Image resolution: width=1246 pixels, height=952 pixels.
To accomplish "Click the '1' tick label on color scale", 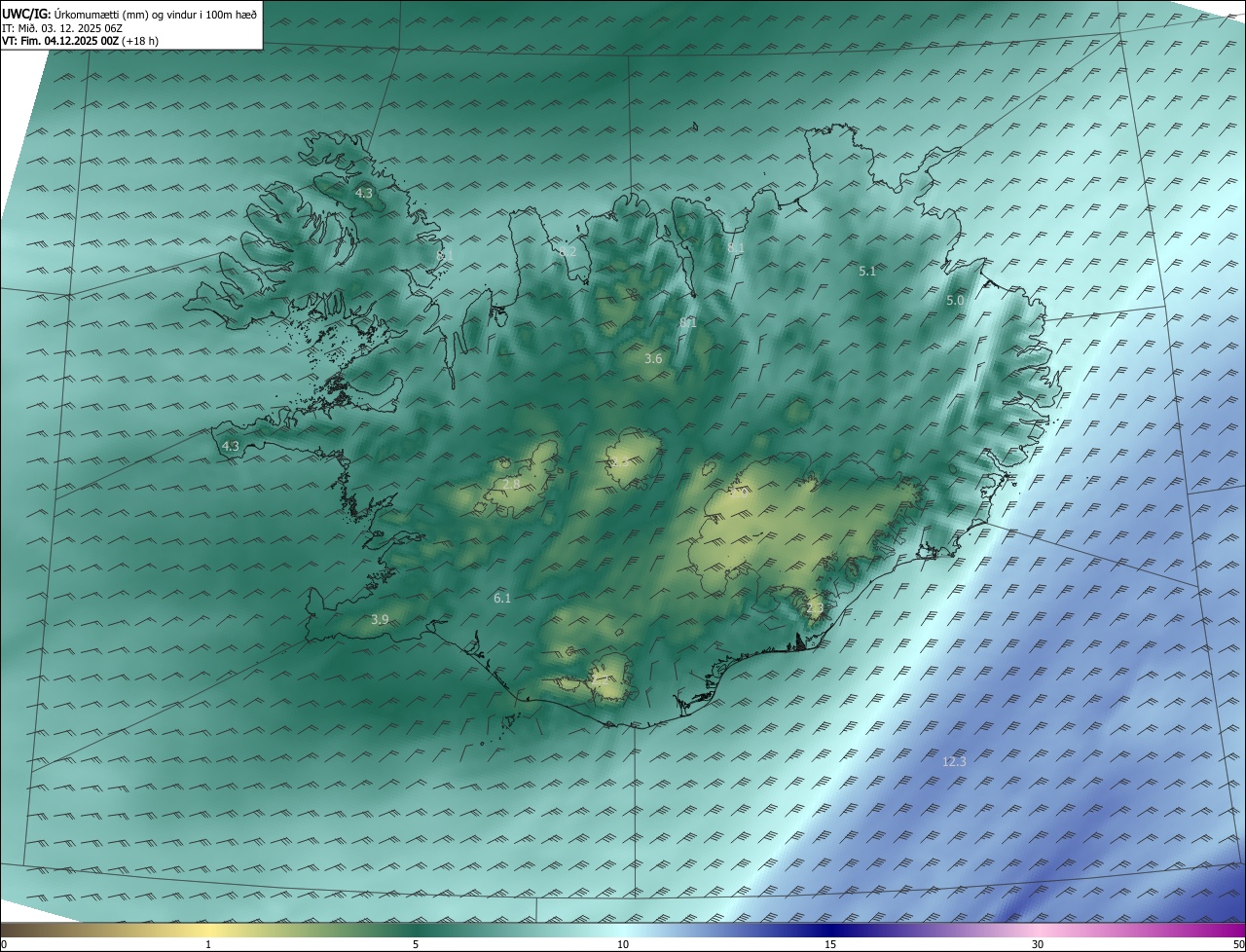I will pos(208,944).
